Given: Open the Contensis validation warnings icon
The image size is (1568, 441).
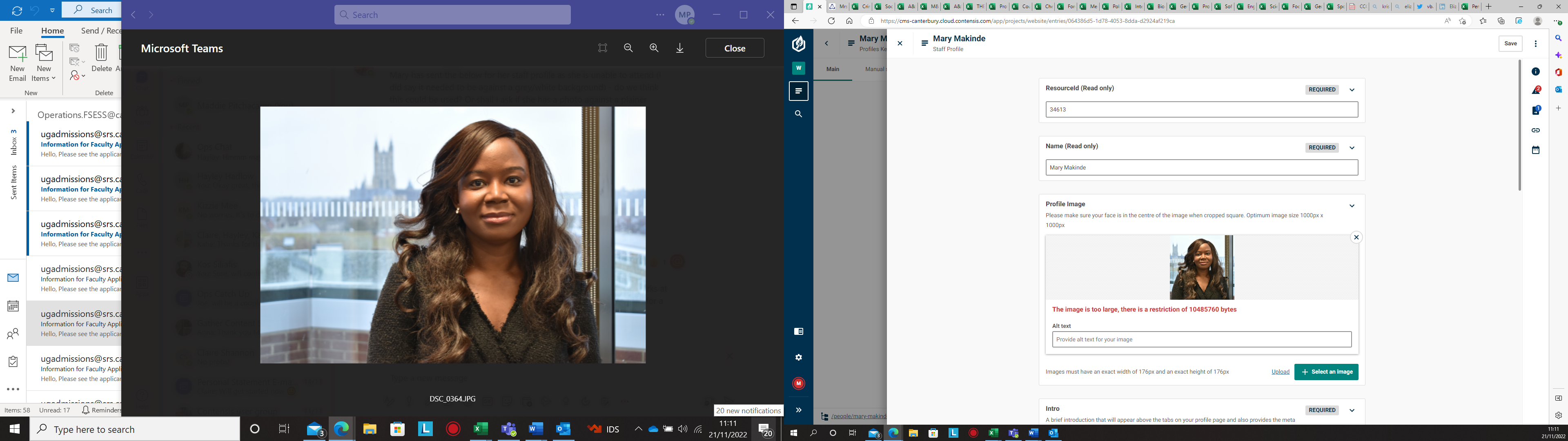Looking at the screenshot, I should tap(1535, 91).
